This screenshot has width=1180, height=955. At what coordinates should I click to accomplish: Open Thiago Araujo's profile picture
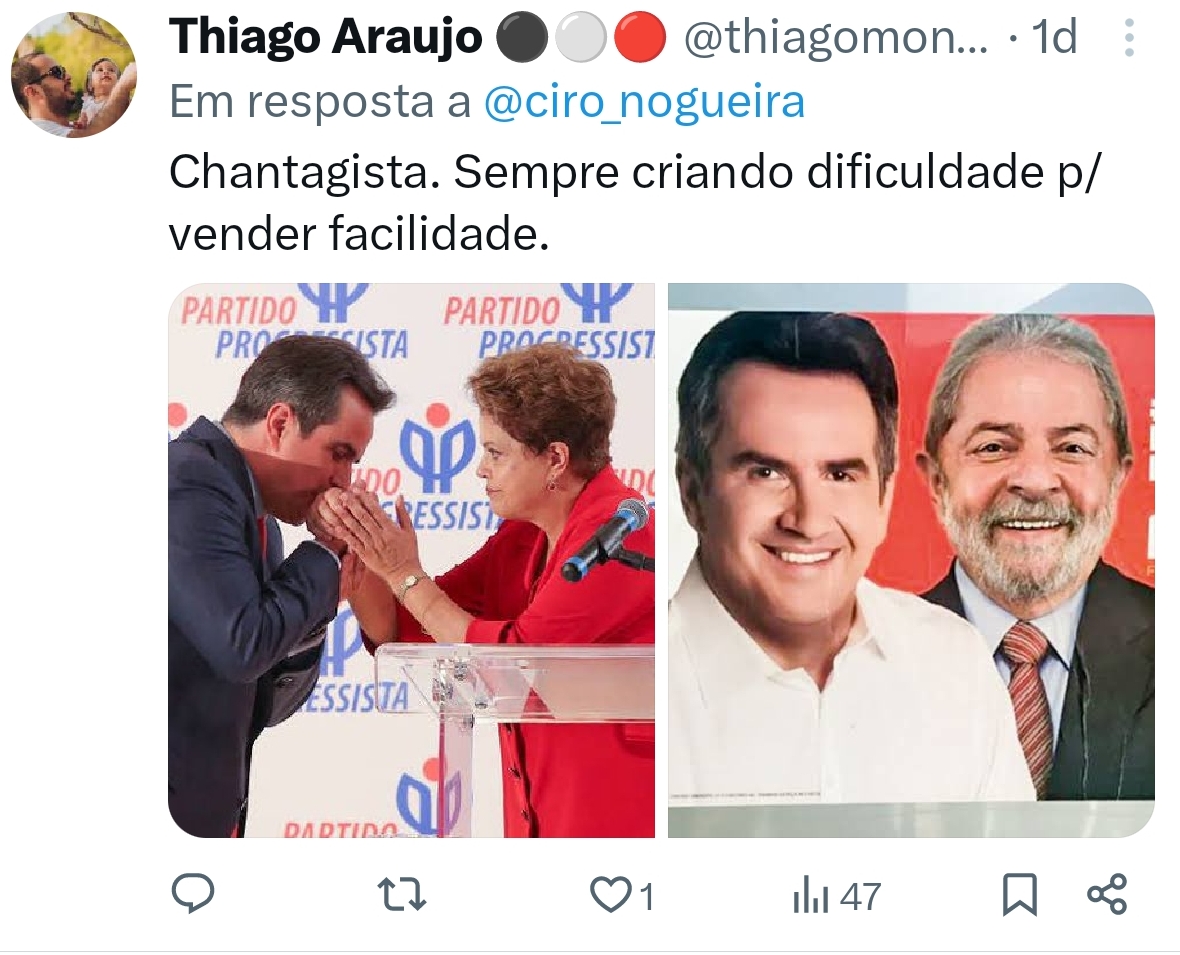coord(74,75)
